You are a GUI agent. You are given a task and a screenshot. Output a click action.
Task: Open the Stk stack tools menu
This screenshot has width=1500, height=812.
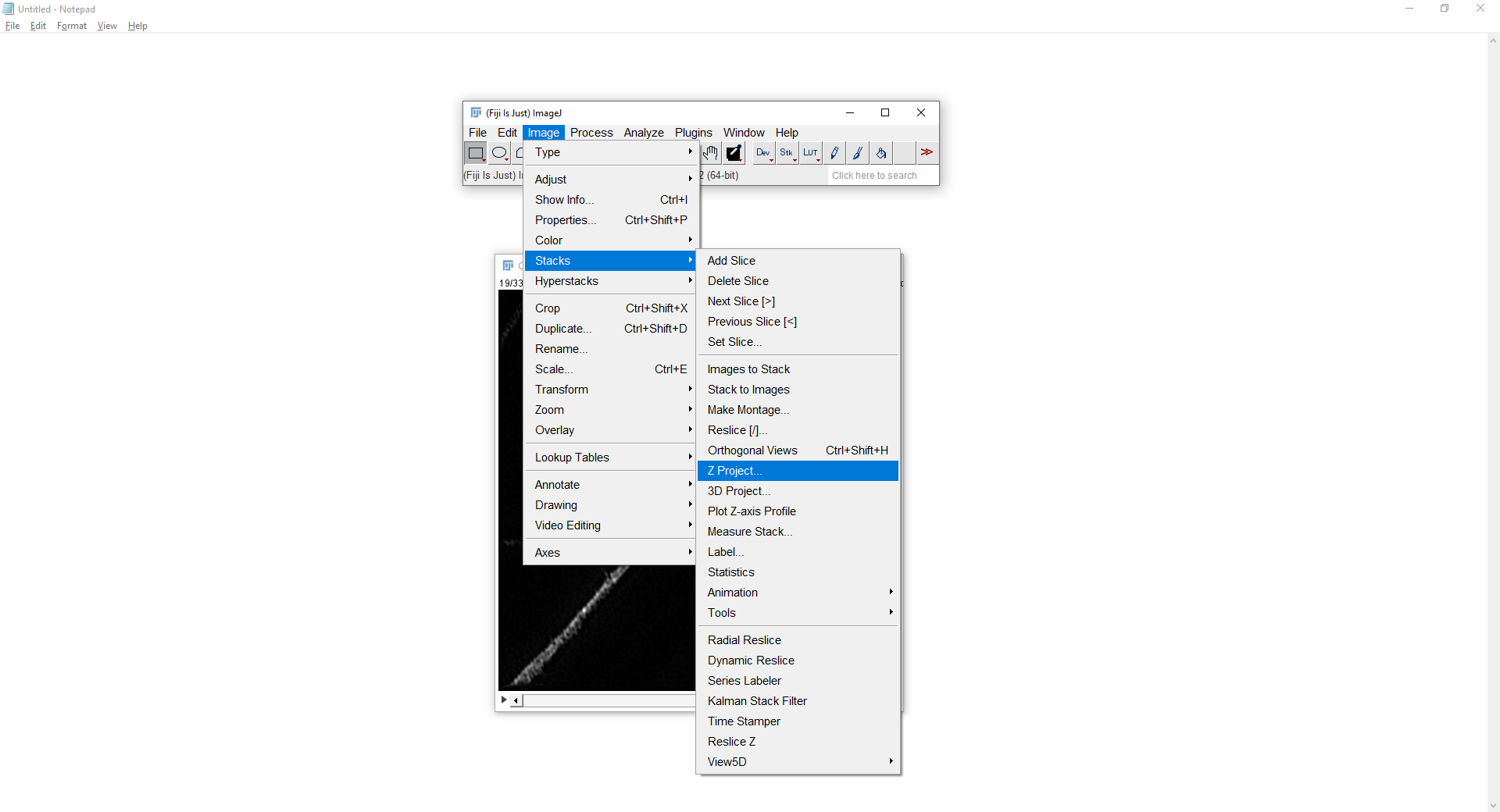[787, 153]
